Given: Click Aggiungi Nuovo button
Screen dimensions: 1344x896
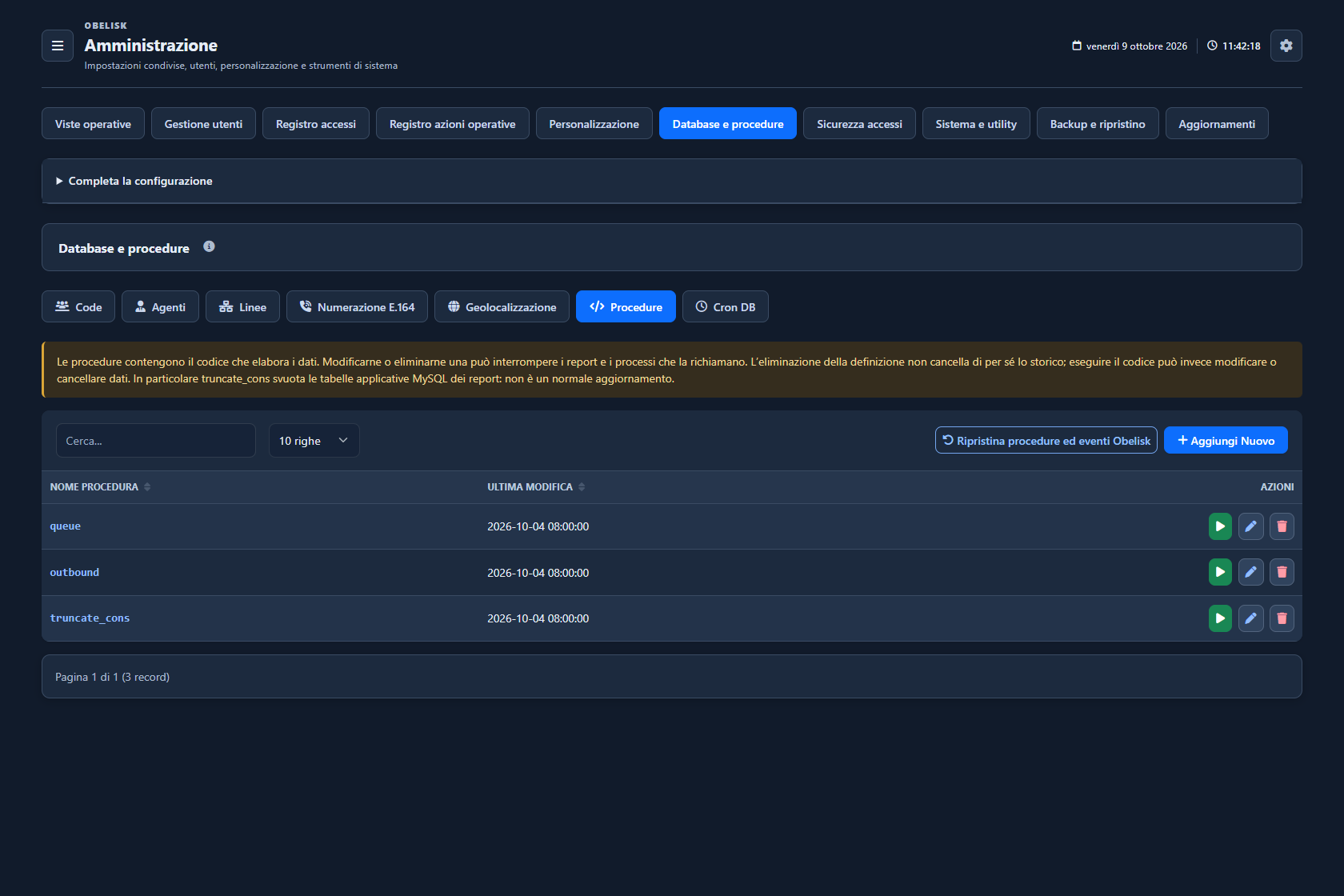Looking at the screenshot, I should [1226, 440].
